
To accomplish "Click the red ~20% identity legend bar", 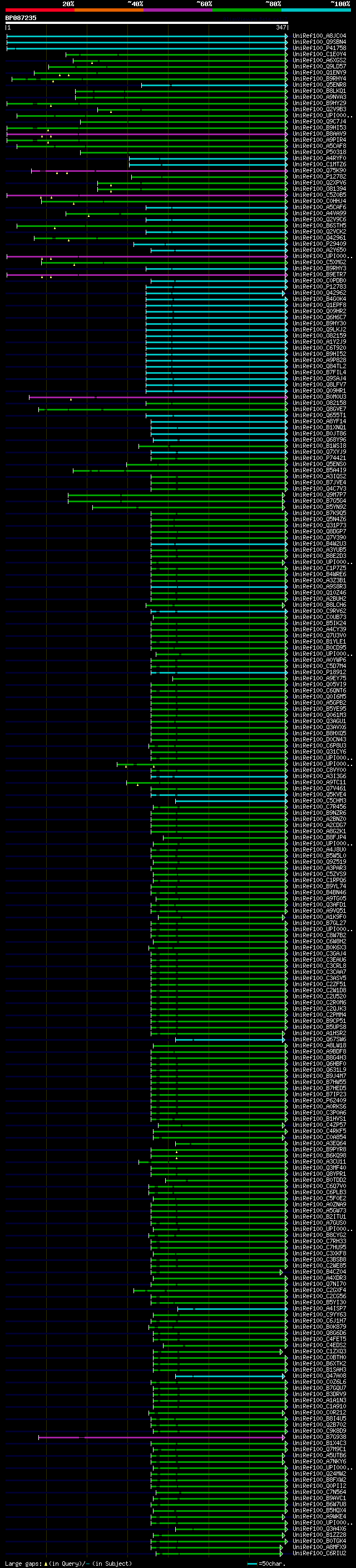I will (x=39, y=10).
